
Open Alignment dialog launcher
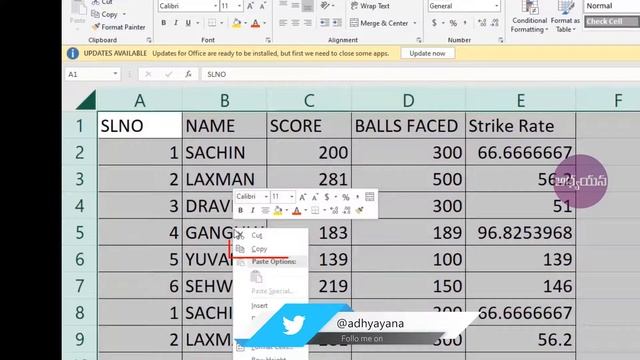click(418, 40)
